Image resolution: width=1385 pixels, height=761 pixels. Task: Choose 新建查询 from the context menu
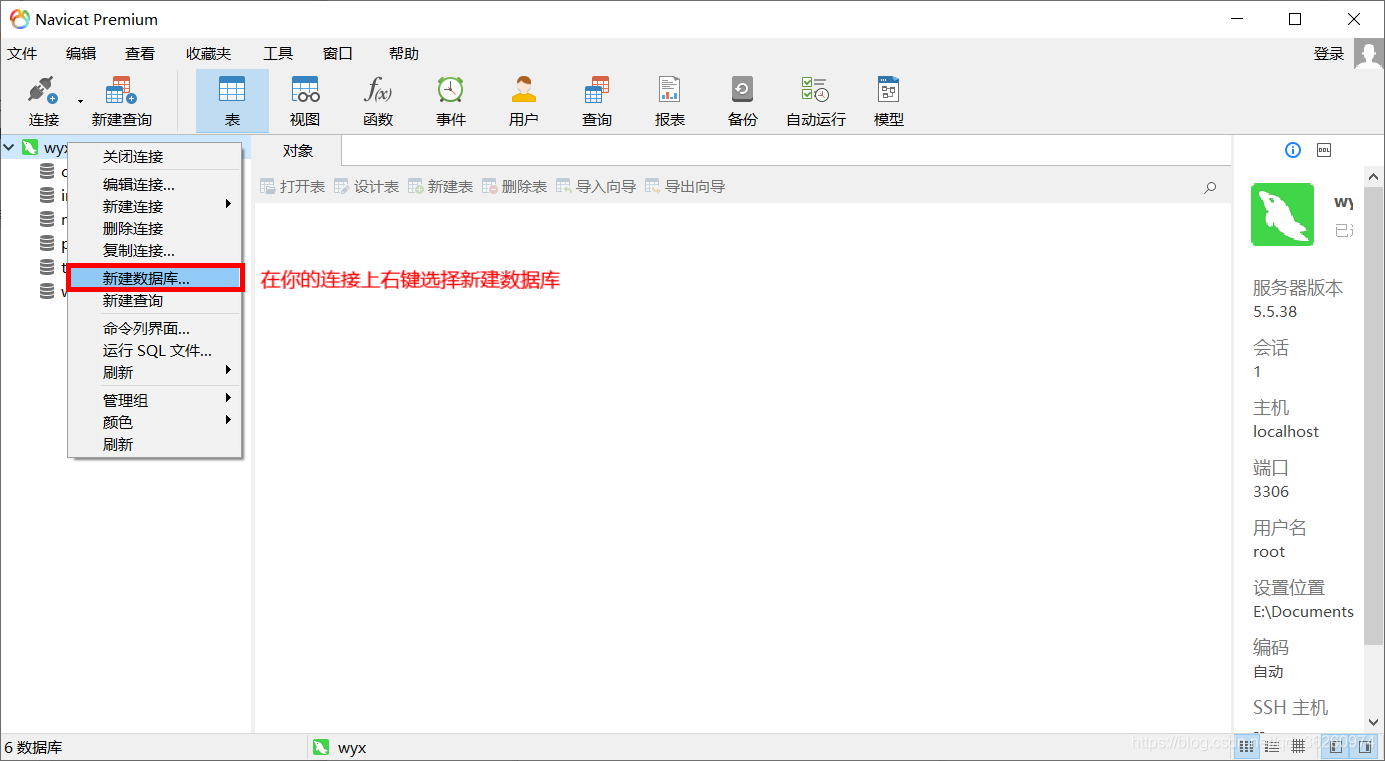pyautogui.click(x=155, y=300)
